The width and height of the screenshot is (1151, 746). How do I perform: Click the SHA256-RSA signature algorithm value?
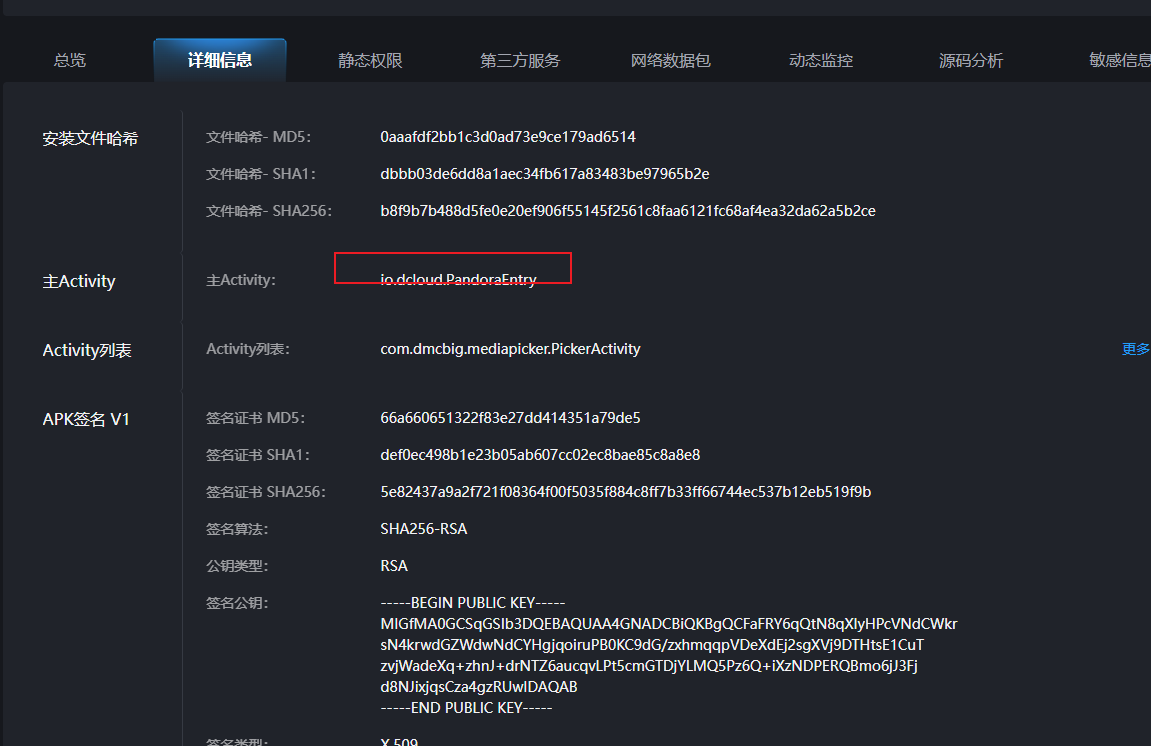[x=424, y=529]
